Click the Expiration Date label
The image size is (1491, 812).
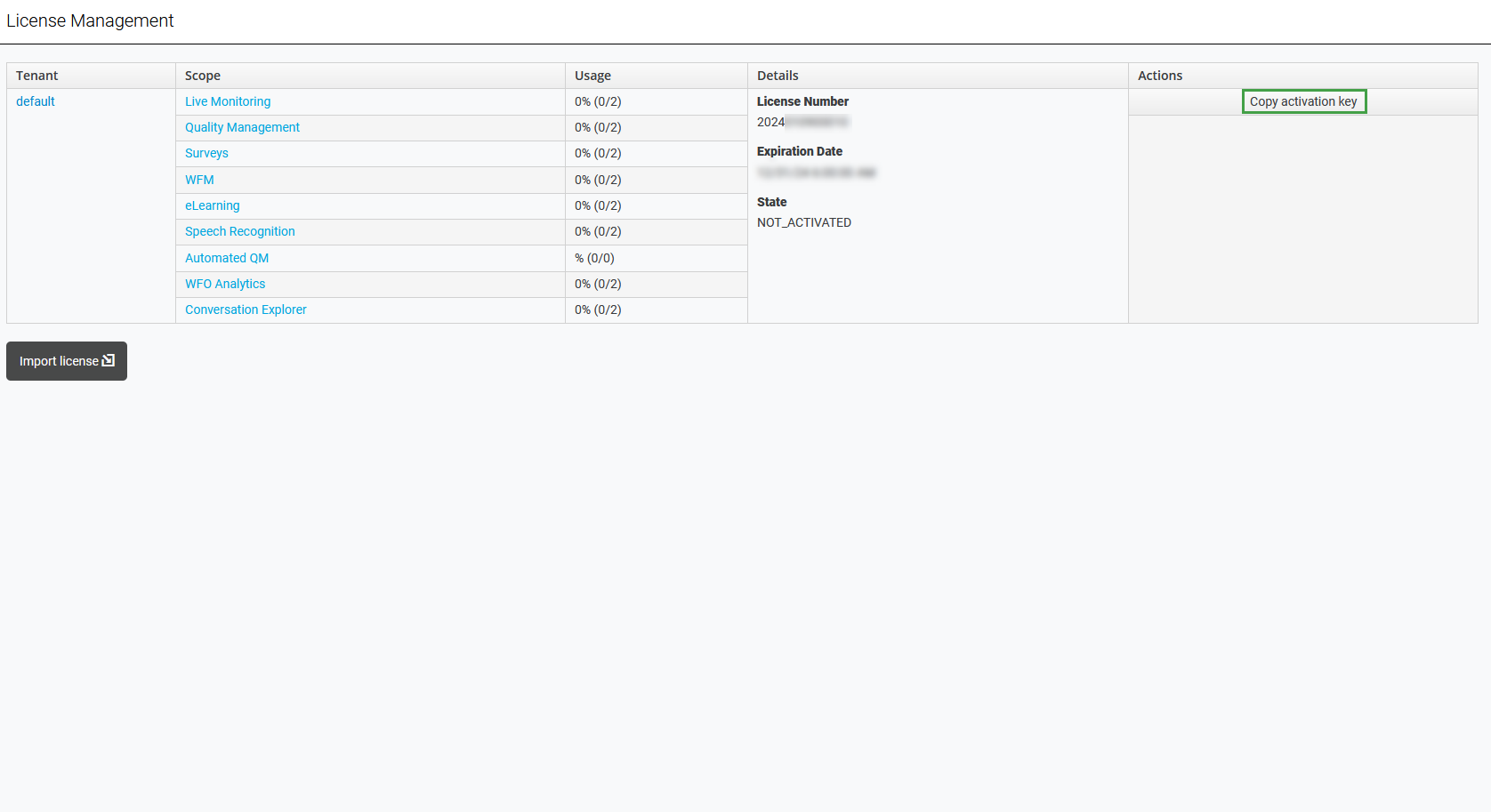pyautogui.click(x=800, y=151)
